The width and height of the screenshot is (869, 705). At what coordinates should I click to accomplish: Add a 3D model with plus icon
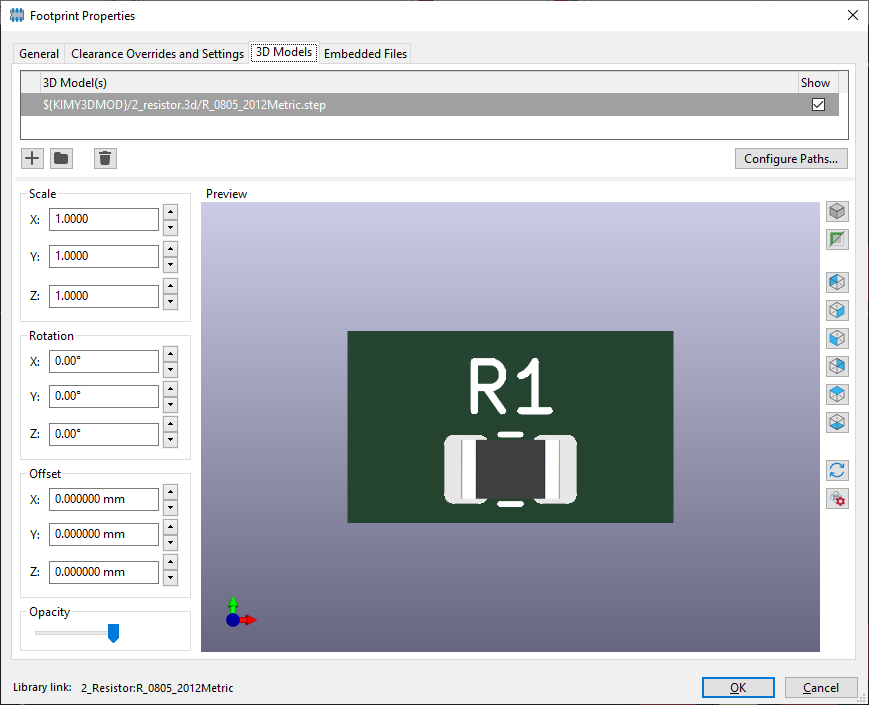coord(32,158)
